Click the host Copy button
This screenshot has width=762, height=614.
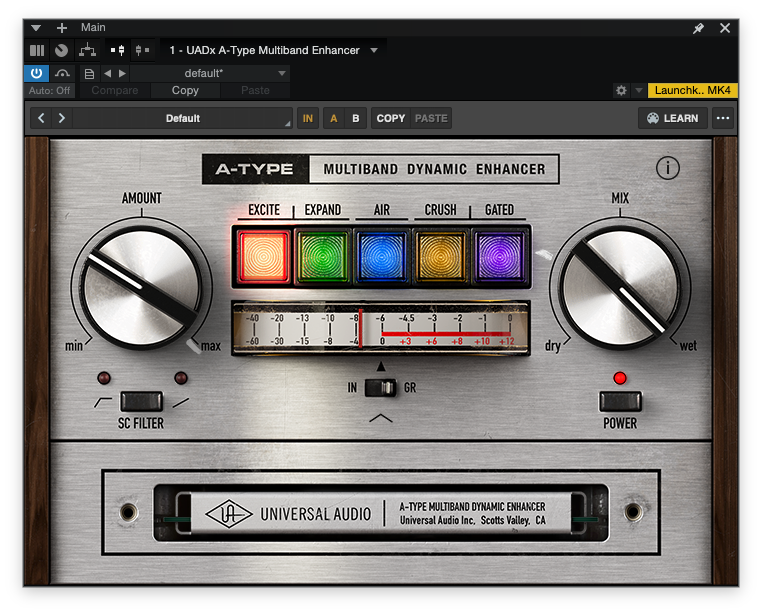click(x=185, y=90)
